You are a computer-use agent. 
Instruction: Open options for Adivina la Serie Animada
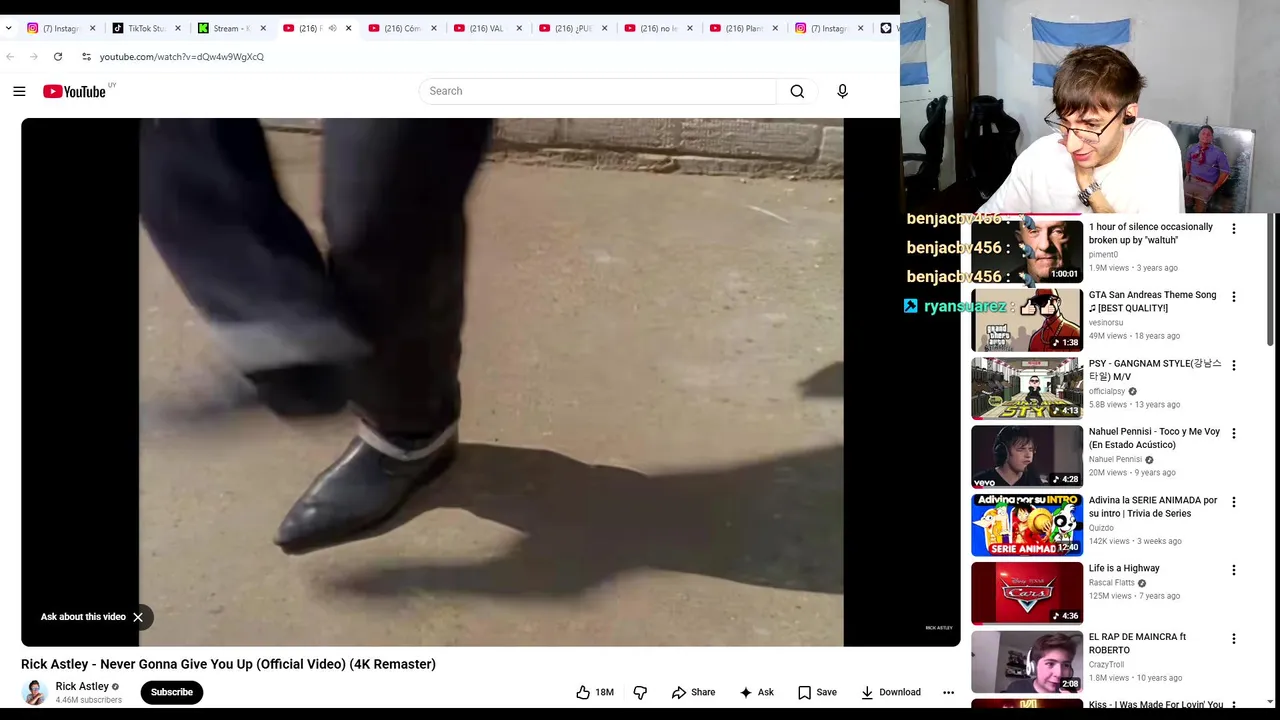click(x=1233, y=502)
